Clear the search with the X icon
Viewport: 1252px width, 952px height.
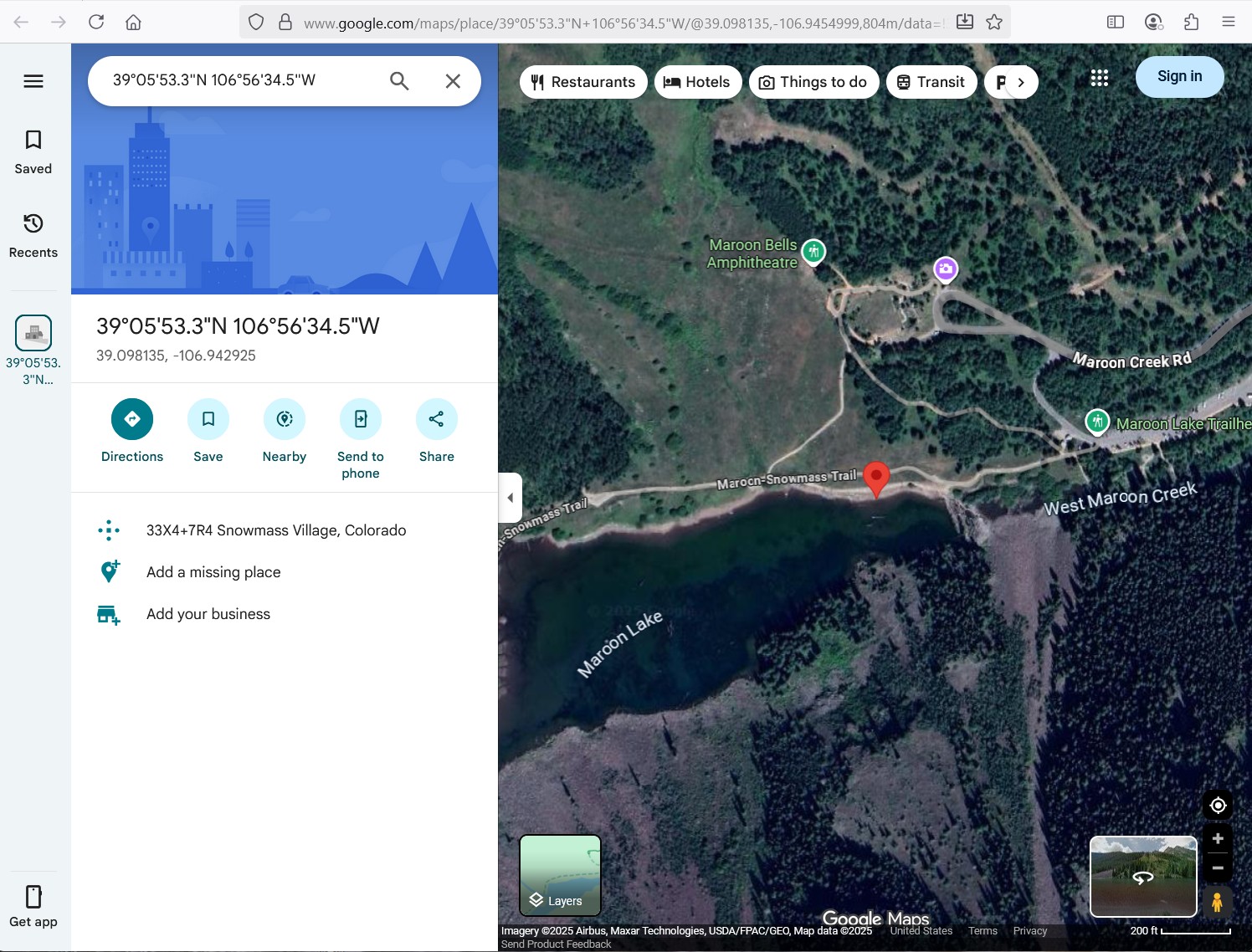coord(453,81)
